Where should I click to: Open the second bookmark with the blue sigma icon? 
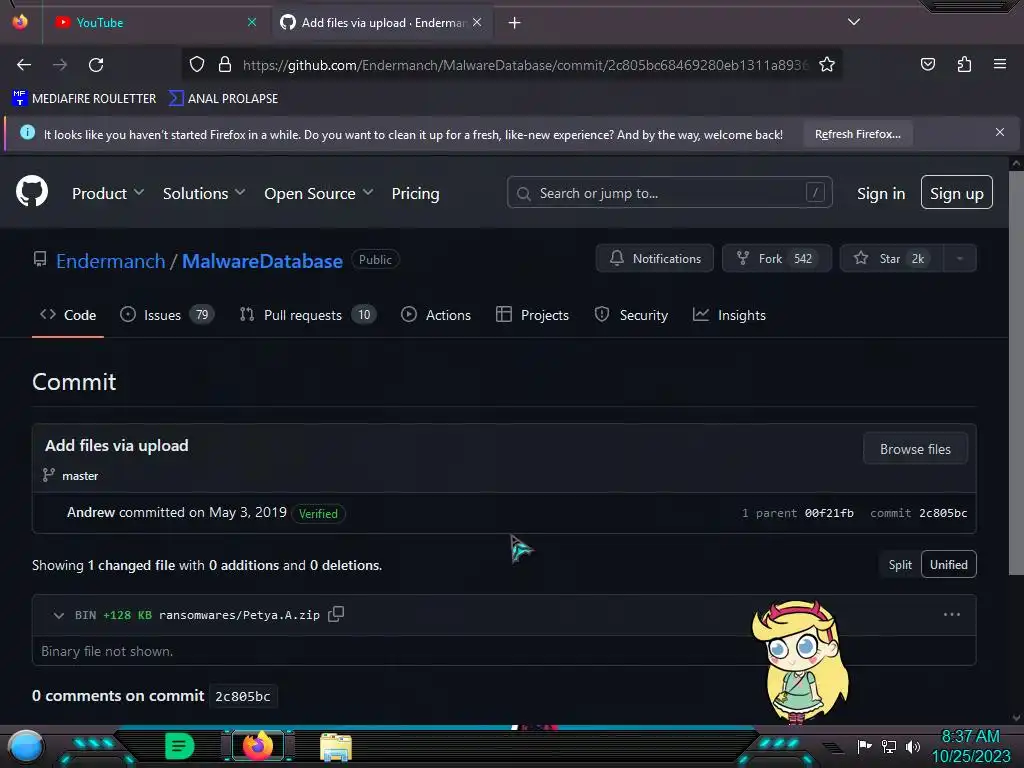coord(223,99)
